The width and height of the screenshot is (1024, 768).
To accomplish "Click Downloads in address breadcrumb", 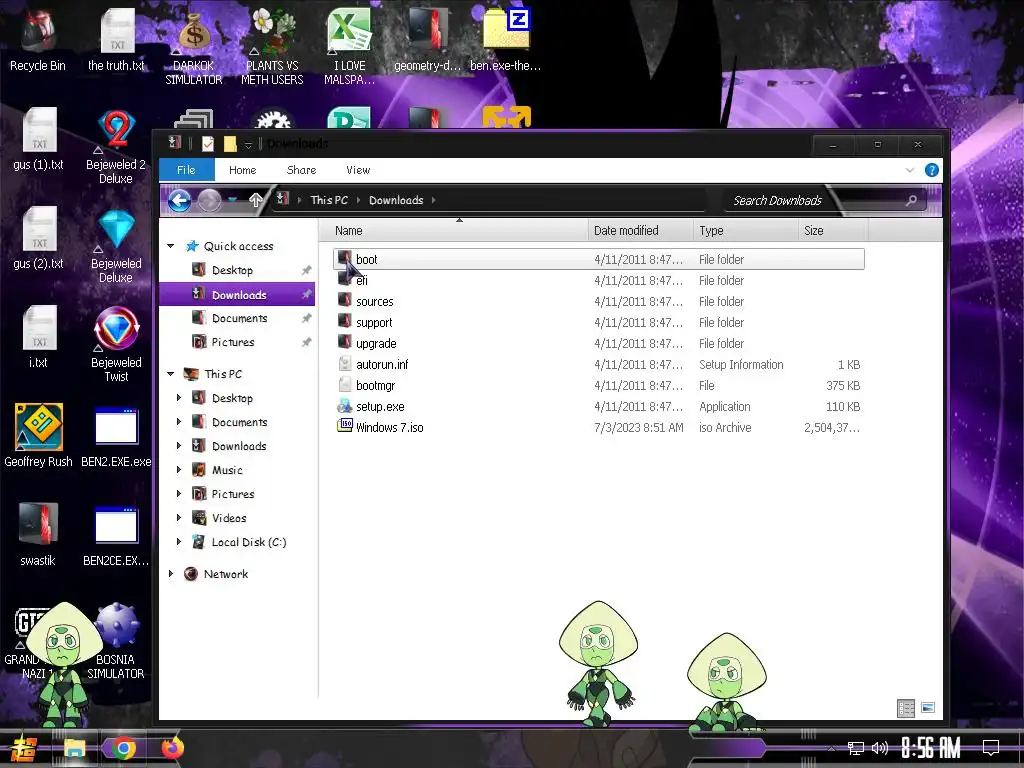I will 396,200.
